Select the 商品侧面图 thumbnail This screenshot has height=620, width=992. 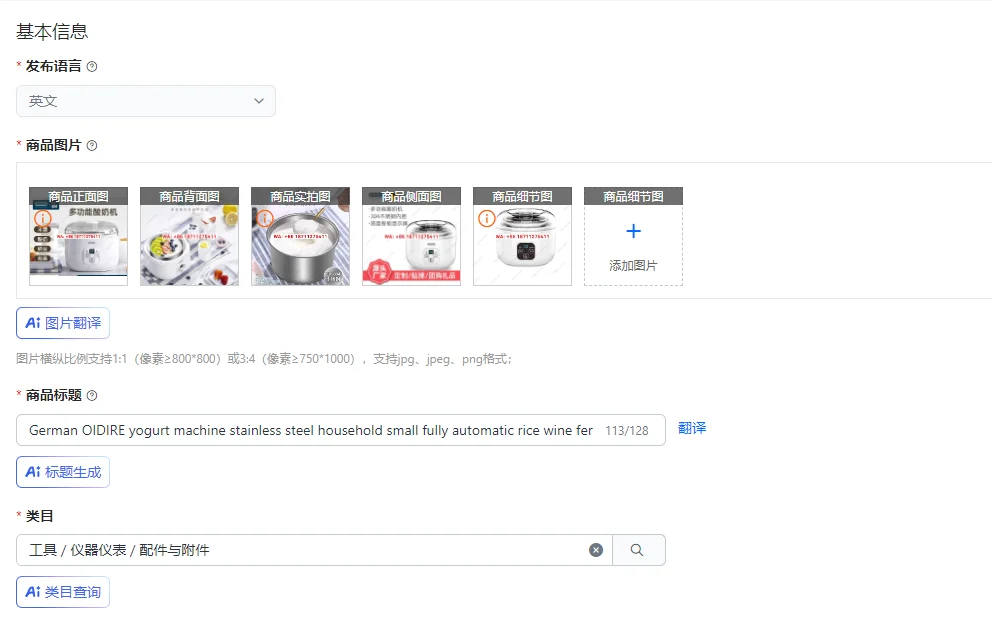coord(411,236)
